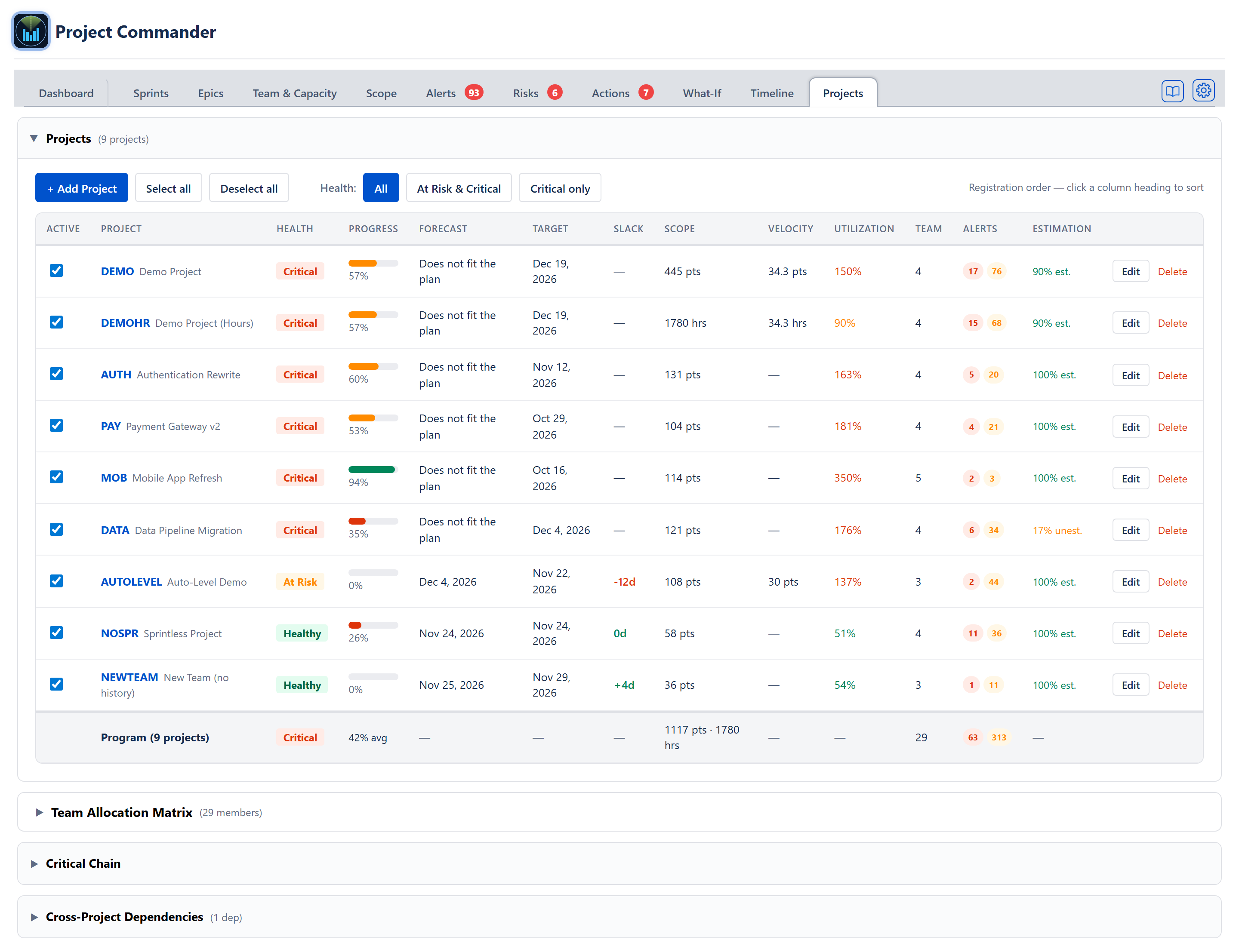Click the Alerts tab badge 93
This screenshot has width=1239, height=952.
(473, 92)
